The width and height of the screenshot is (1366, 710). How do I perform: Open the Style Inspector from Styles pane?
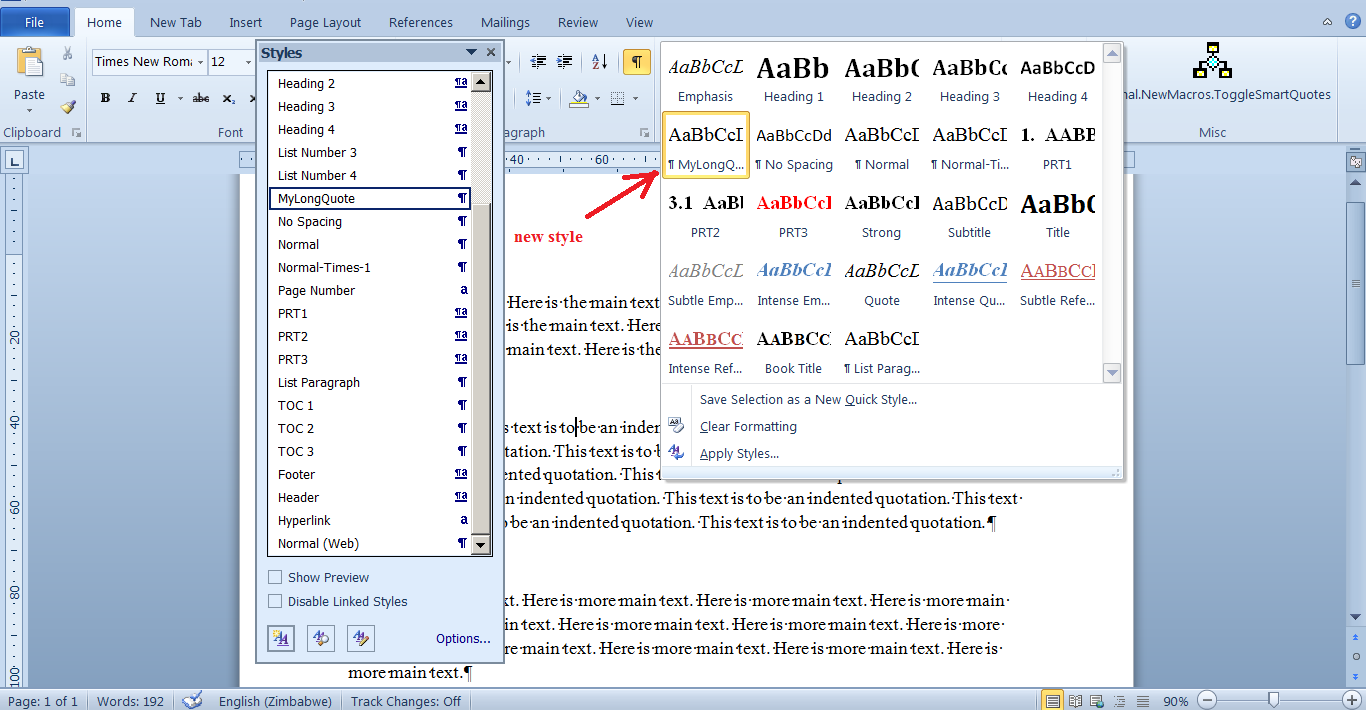321,638
